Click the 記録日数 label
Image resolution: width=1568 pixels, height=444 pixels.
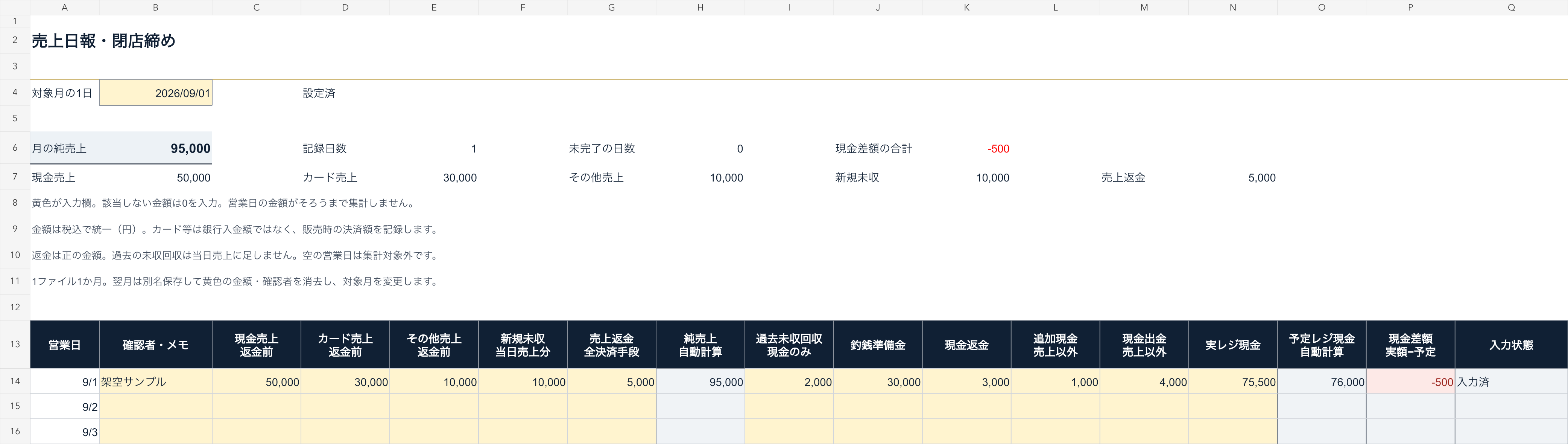[324, 149]
